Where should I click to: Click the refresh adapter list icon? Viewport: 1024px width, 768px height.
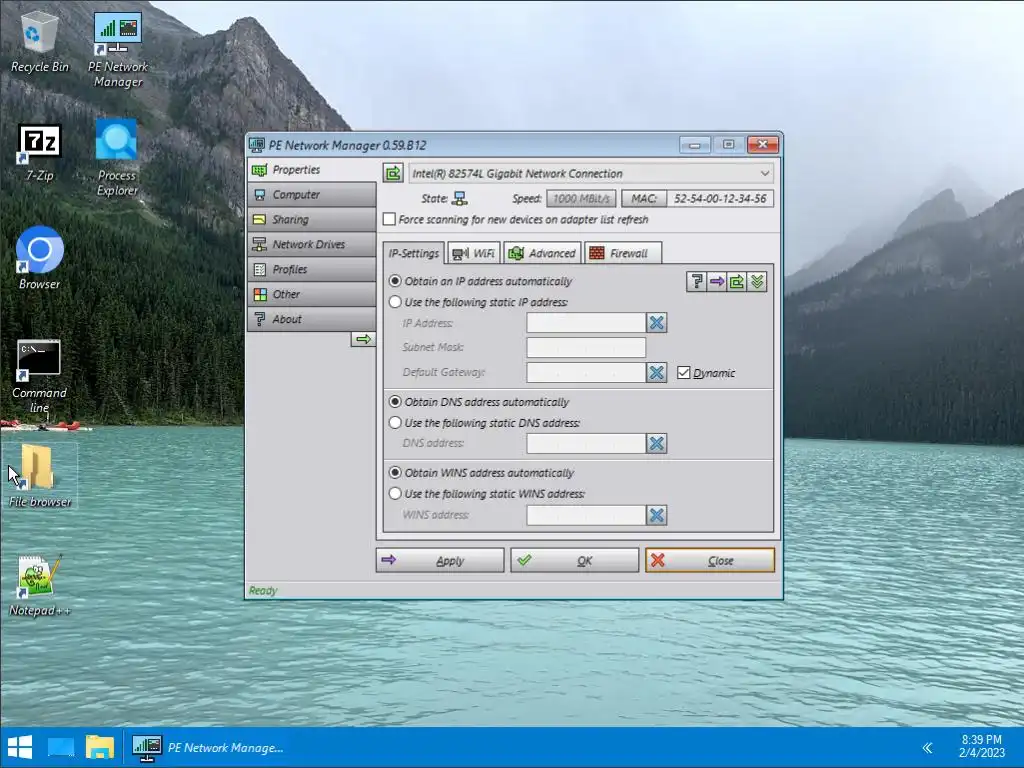[x=393, y=173]
